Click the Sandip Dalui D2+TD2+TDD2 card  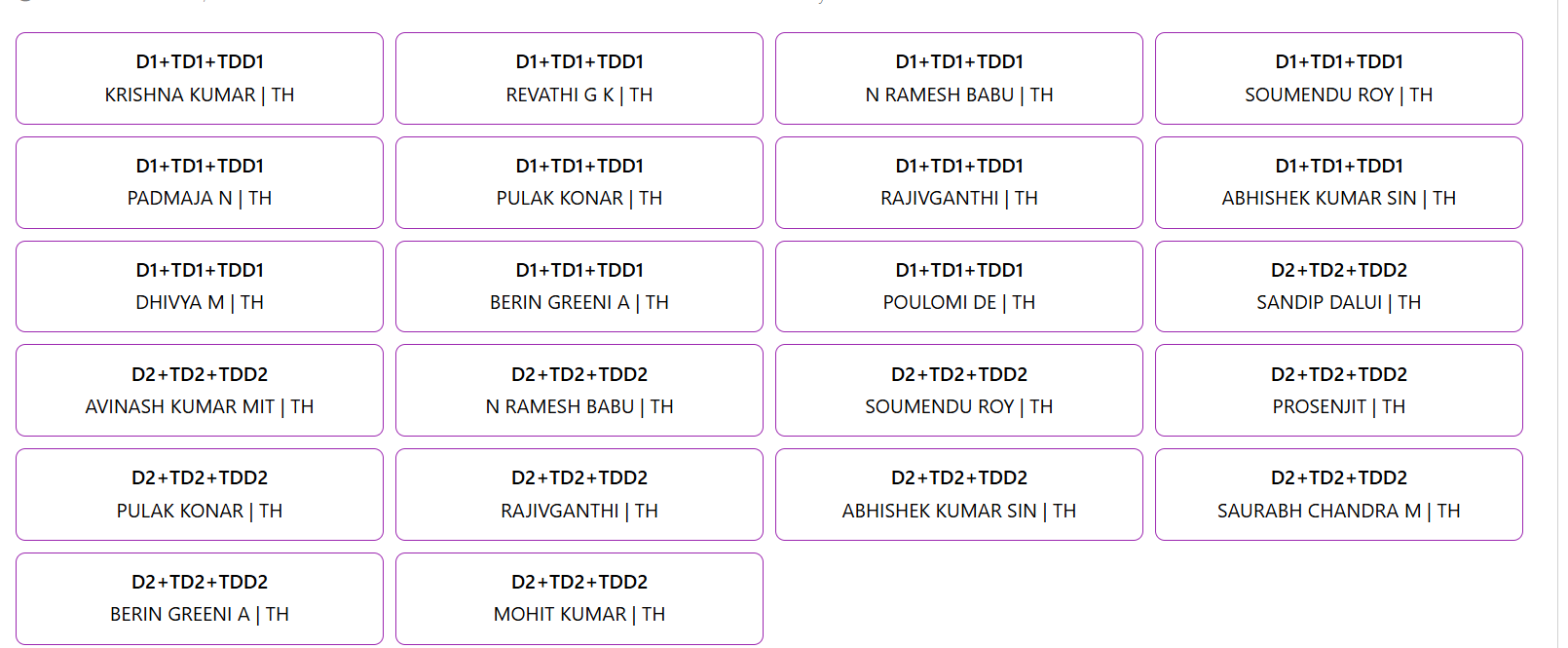(x=1339, y=286)
